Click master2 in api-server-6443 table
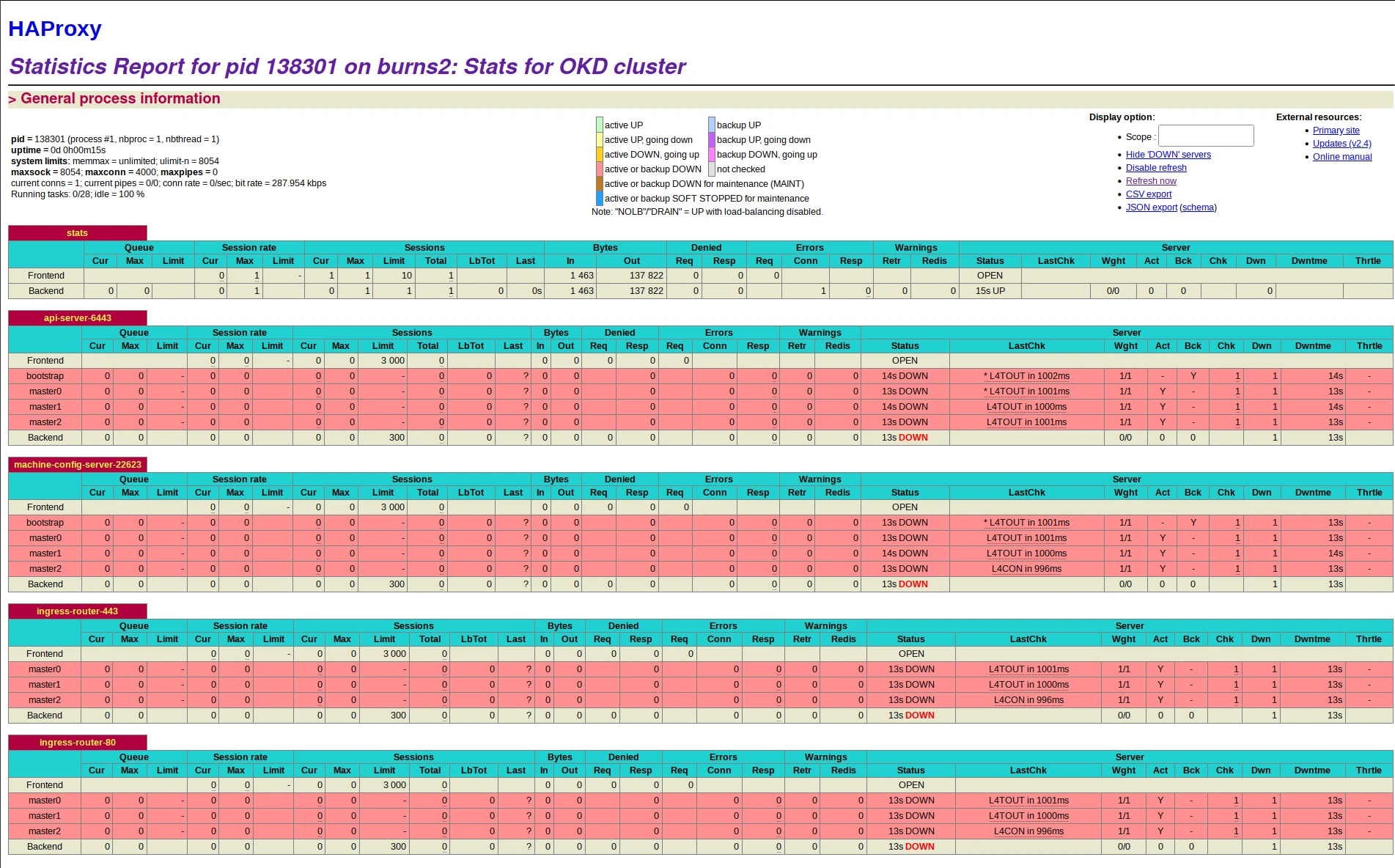1395x868 pixels. (45, 422)
